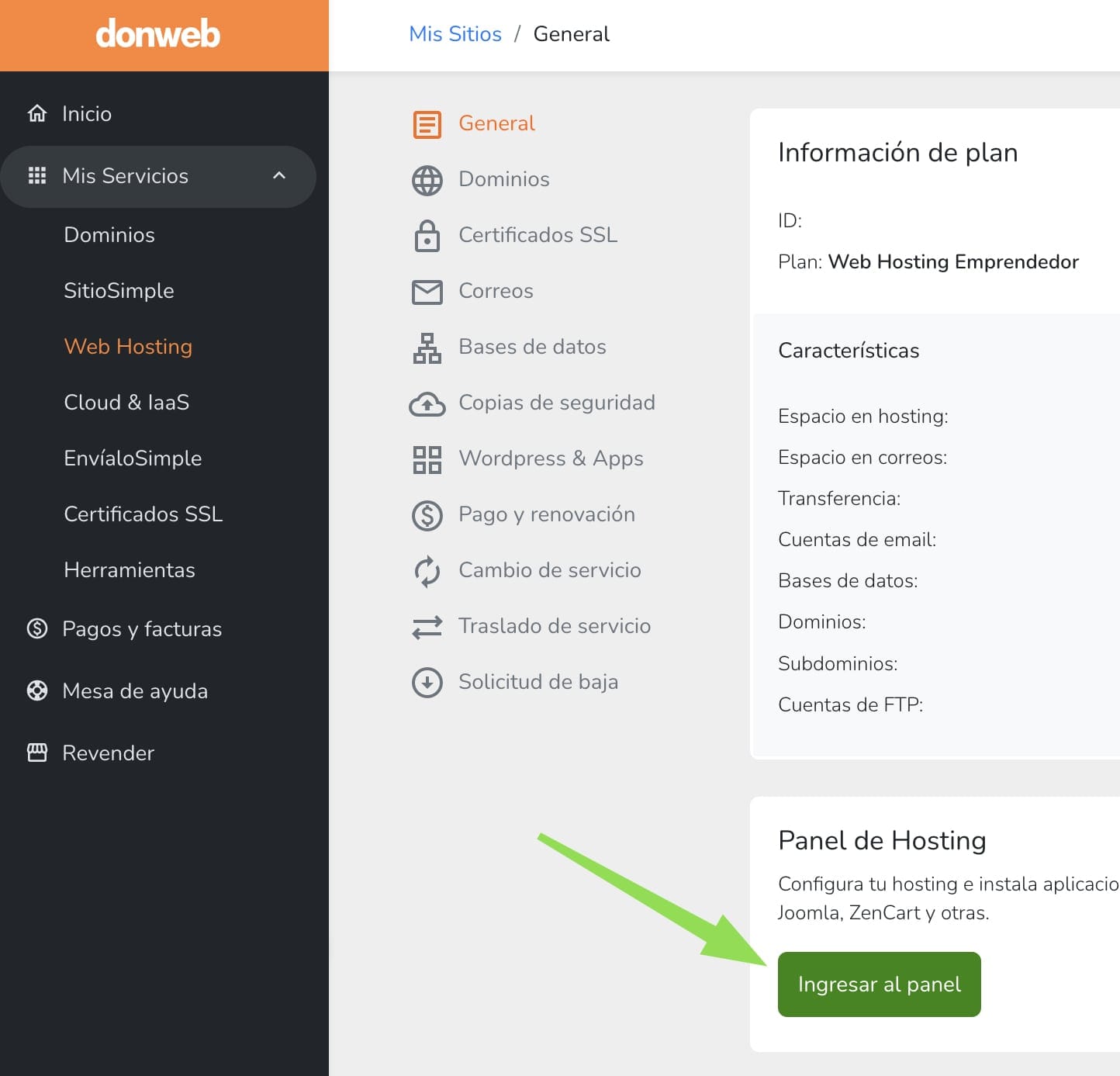
Task: Click the Mis Servicios grid icon
Action: click(37, 175)
